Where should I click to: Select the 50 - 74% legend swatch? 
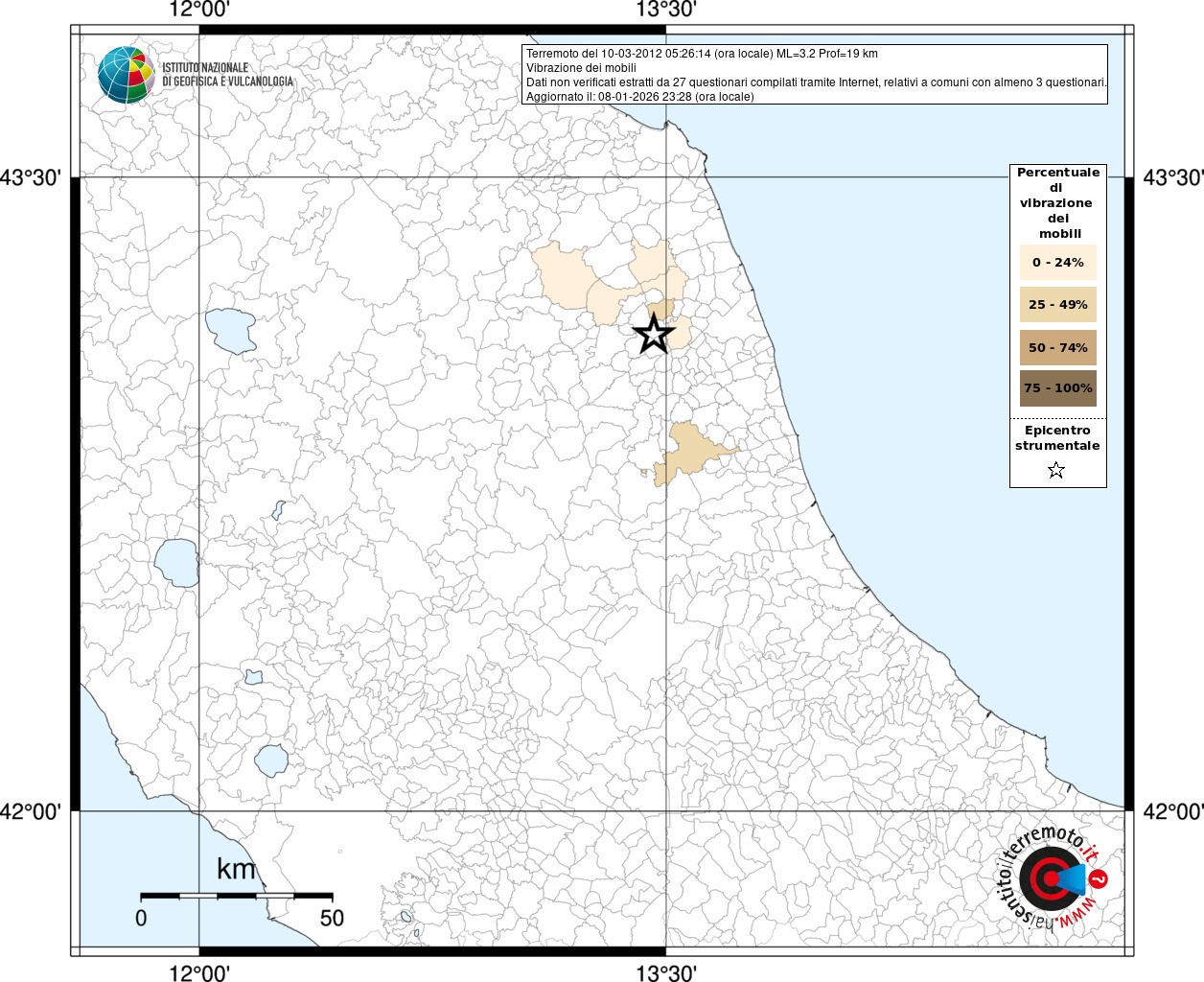(1057, 347)
